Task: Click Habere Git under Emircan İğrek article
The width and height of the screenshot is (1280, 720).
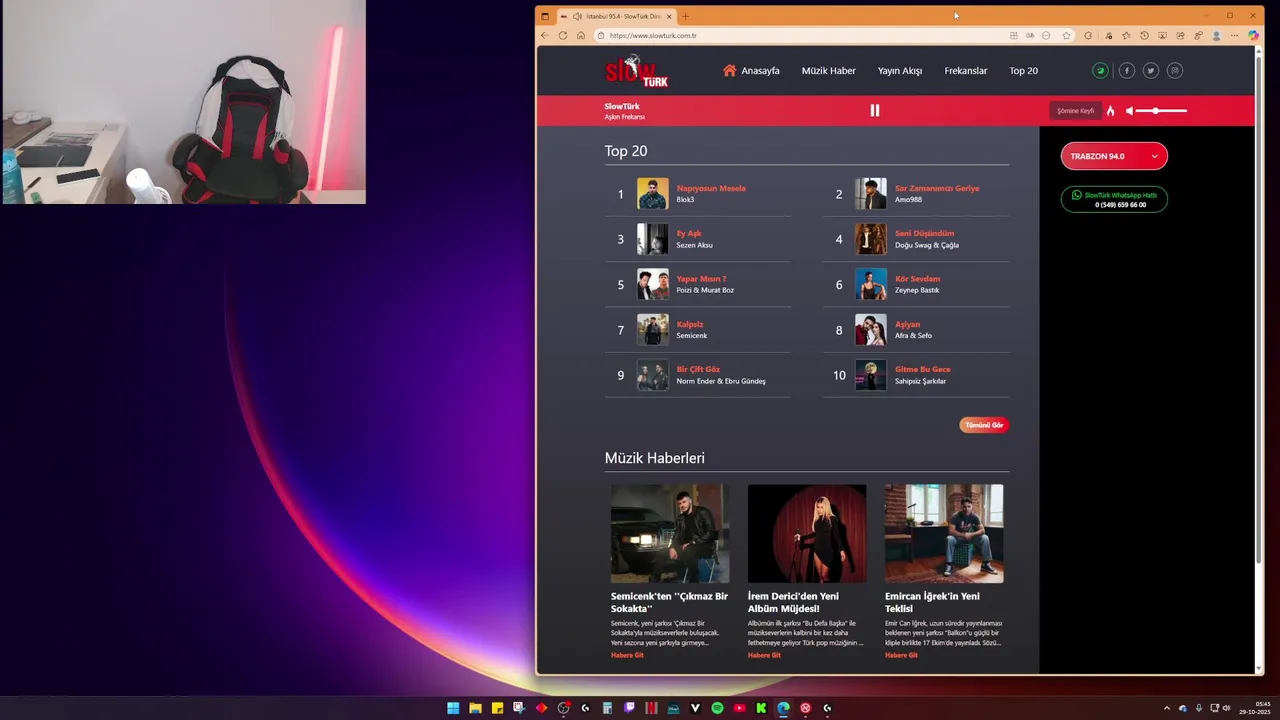Action: pyautogui.click(x=901, y=655)
